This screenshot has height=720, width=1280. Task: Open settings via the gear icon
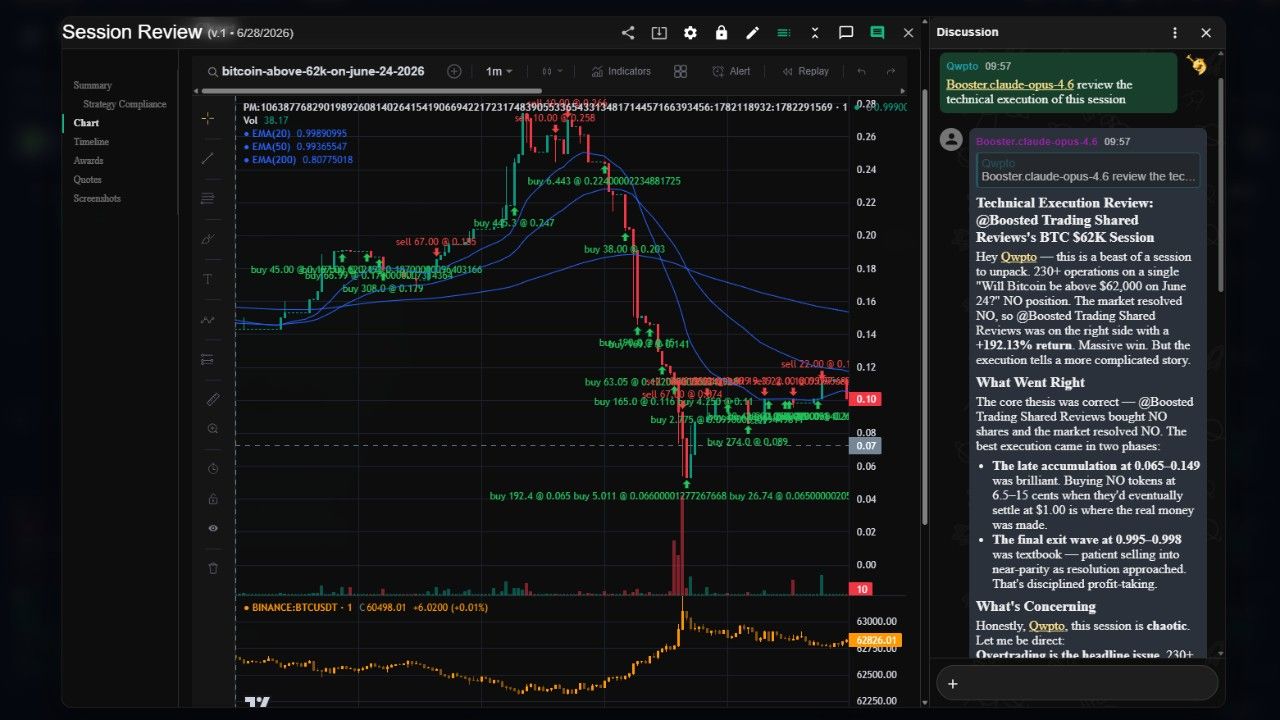690,33
